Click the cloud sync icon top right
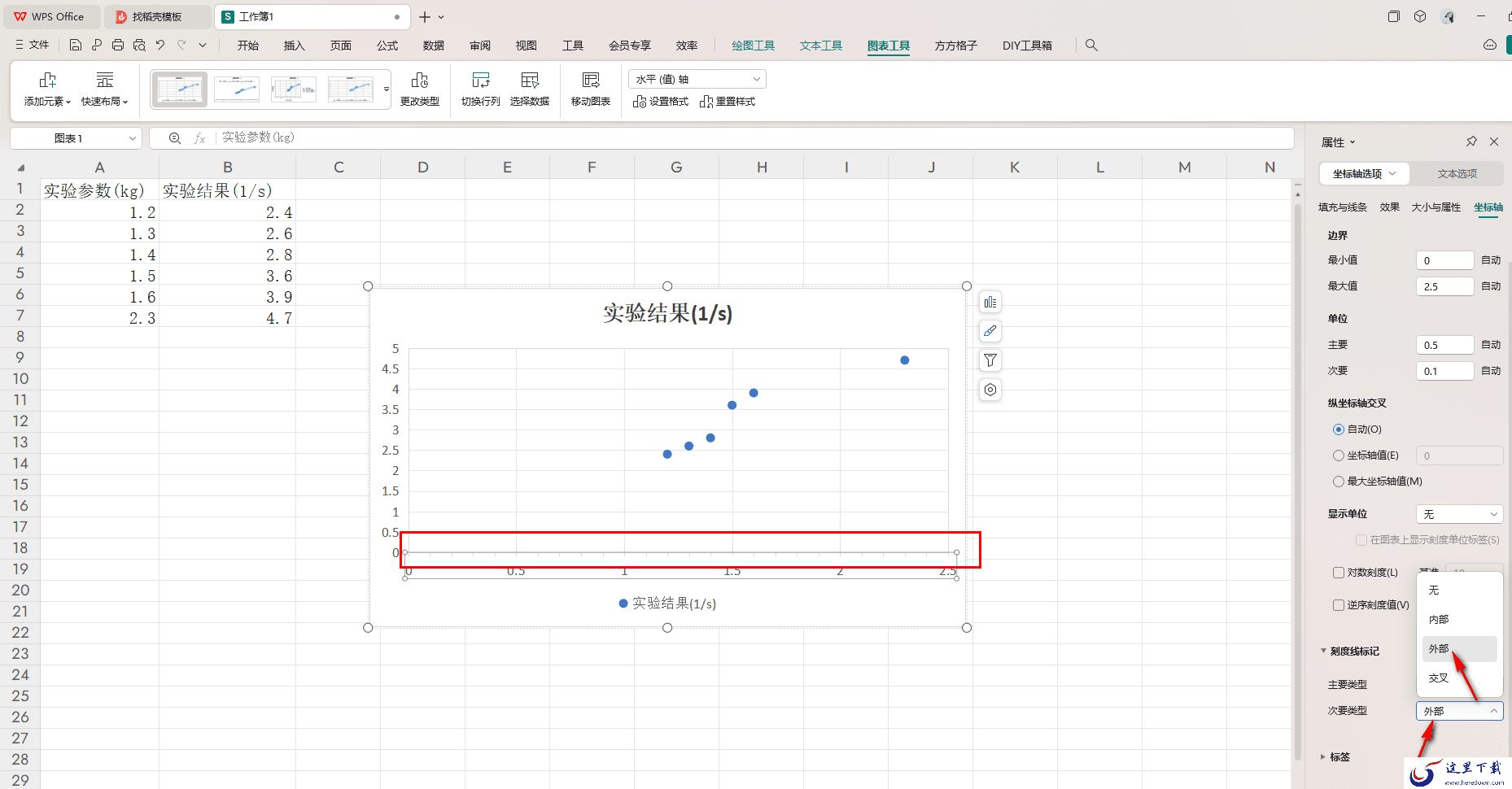Image resolution: width=1512 pixels, height=789 pixels. 1490,46
